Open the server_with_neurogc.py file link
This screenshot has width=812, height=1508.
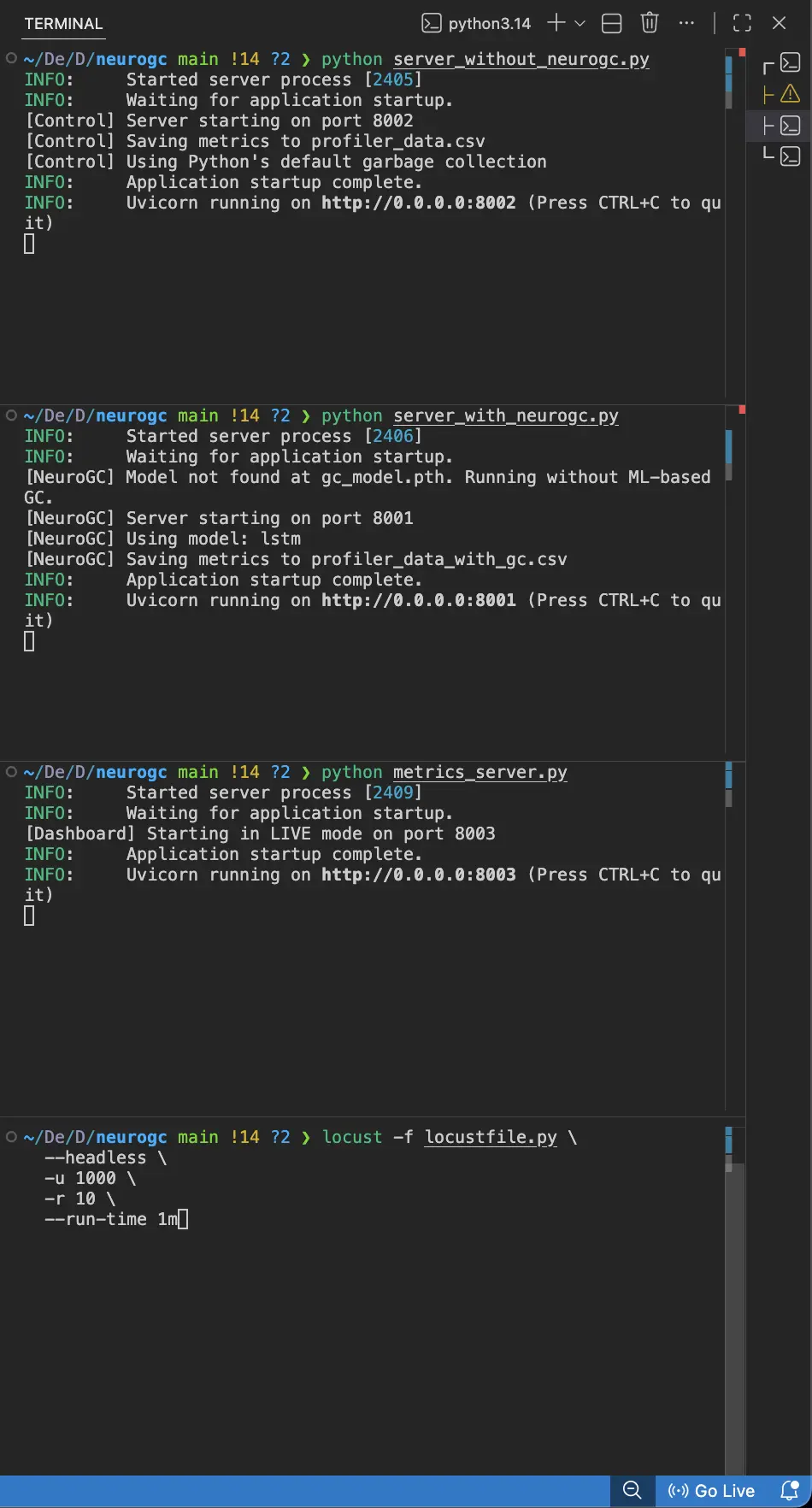[505, 415]
